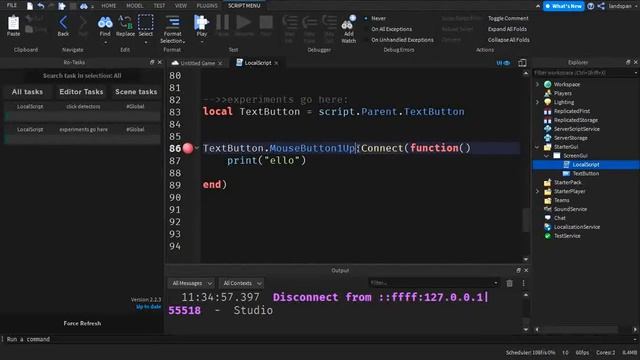Click the Explorer horizontal scrollbar
Image resolution: width=640 pixels, height=360 pixels.
(585, 329)
